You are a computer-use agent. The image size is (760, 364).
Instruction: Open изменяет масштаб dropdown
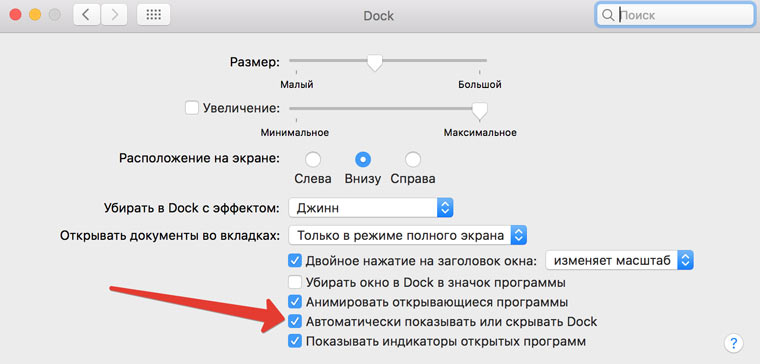click(x=619, y=261)
